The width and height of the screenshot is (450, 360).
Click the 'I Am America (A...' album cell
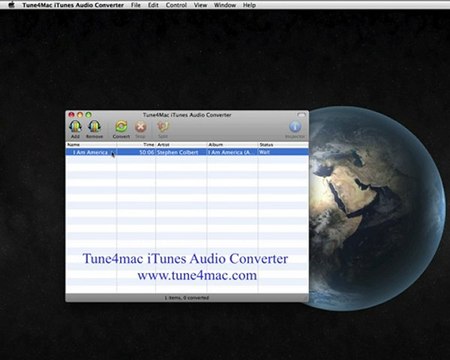(232, 152)
